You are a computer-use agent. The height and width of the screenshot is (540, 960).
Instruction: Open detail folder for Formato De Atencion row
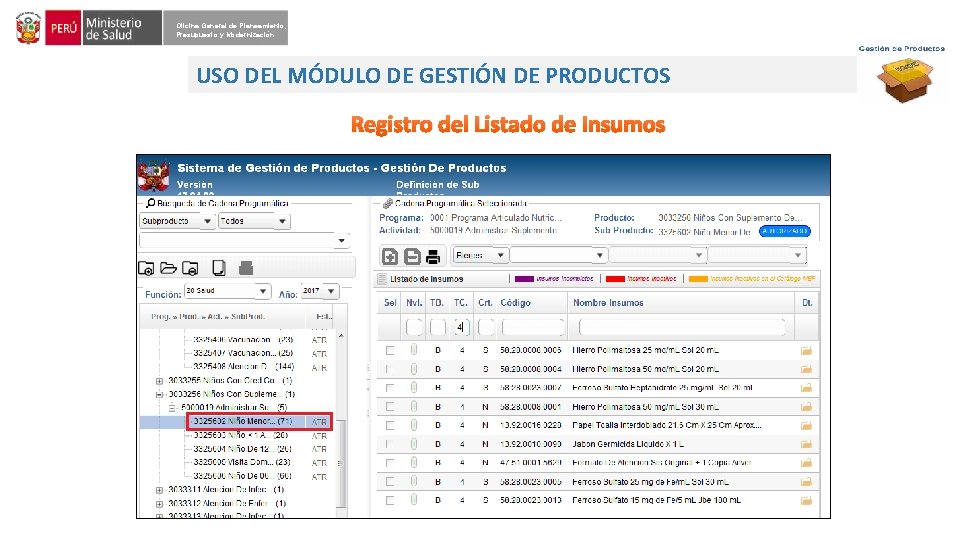806,463
